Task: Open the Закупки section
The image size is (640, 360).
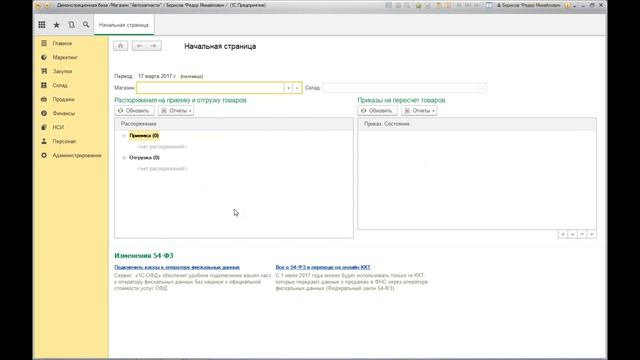Action: click(62, 71)
